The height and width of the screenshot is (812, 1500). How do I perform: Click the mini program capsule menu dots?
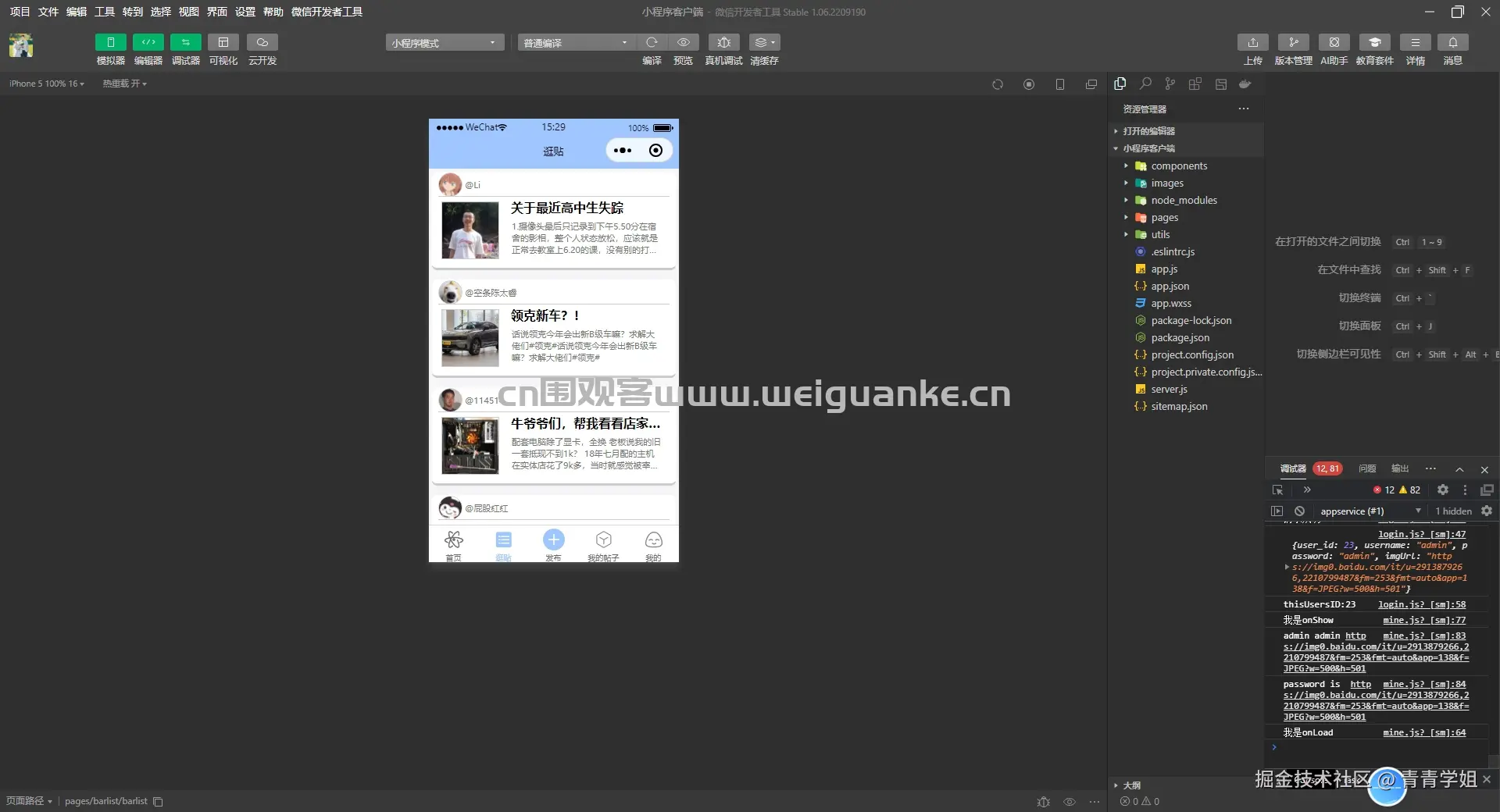623,150
